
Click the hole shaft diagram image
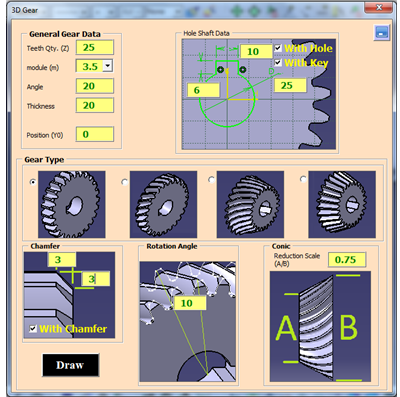point(259,94)
